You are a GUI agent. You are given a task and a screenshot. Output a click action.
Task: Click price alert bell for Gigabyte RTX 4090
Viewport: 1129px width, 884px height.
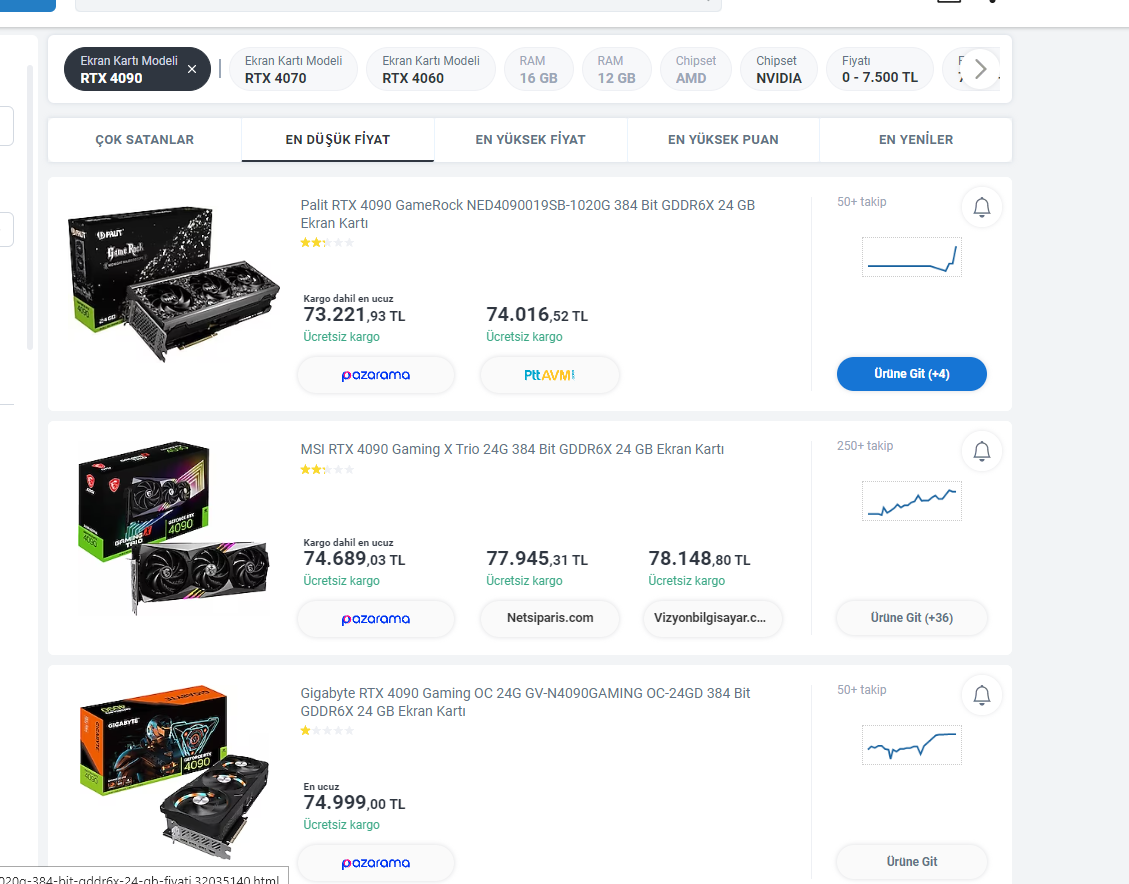tap(982, 695)
